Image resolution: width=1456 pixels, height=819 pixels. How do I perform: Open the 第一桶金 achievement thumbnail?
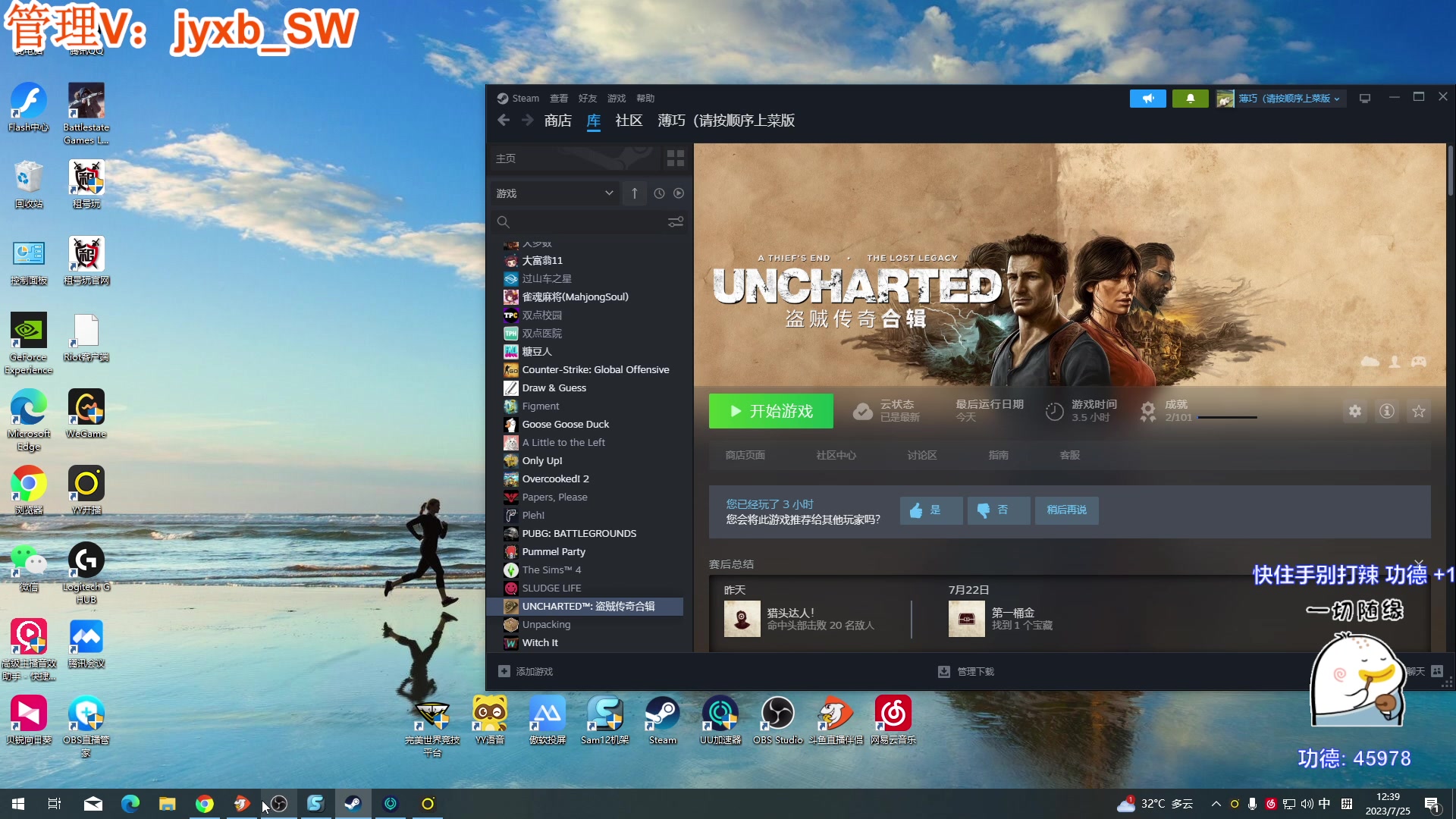point(967,619)
